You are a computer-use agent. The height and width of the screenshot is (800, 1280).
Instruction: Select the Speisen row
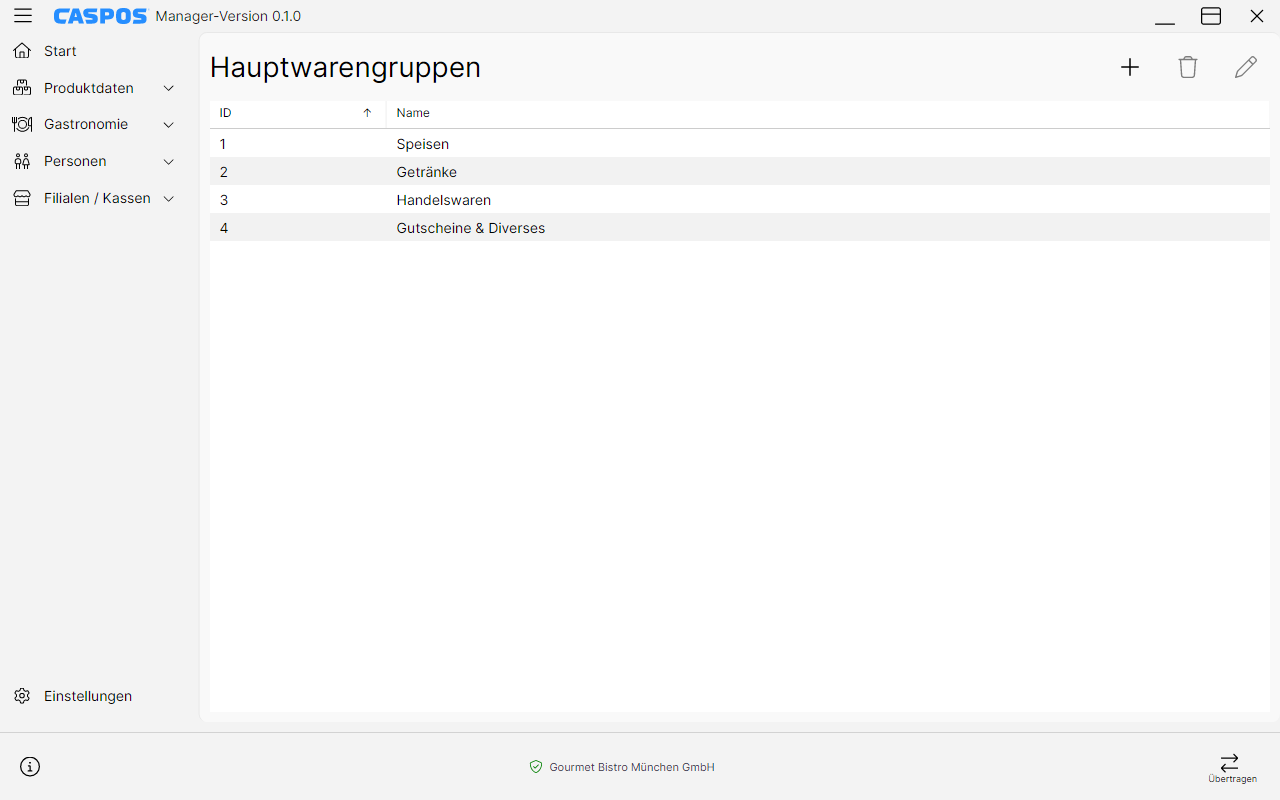click(740, 144)
